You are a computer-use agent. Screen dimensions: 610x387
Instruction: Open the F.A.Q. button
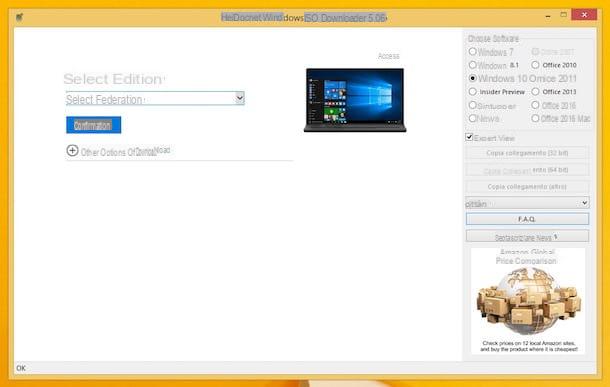(527, 219)
